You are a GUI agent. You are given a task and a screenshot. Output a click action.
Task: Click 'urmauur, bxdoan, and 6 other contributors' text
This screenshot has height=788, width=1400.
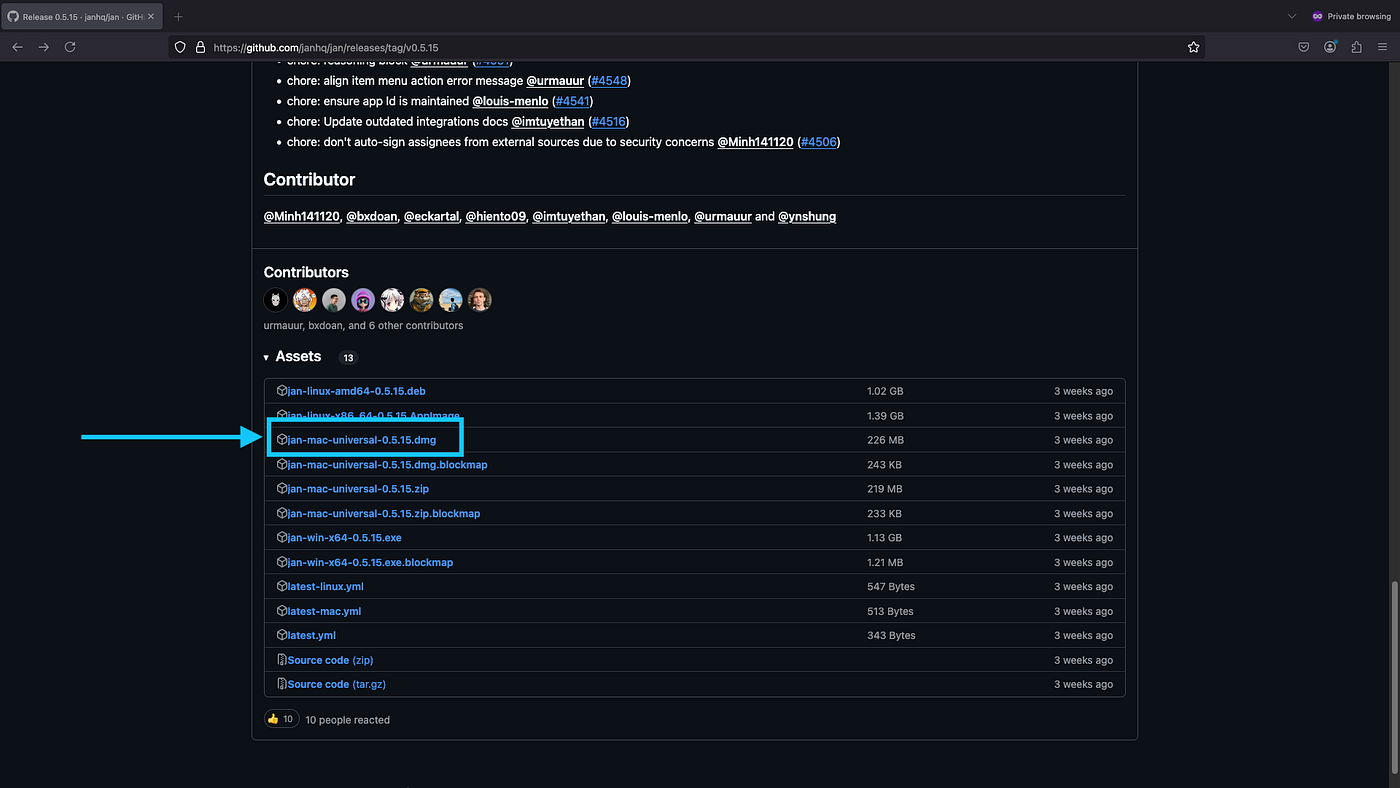tap(363, 325)
